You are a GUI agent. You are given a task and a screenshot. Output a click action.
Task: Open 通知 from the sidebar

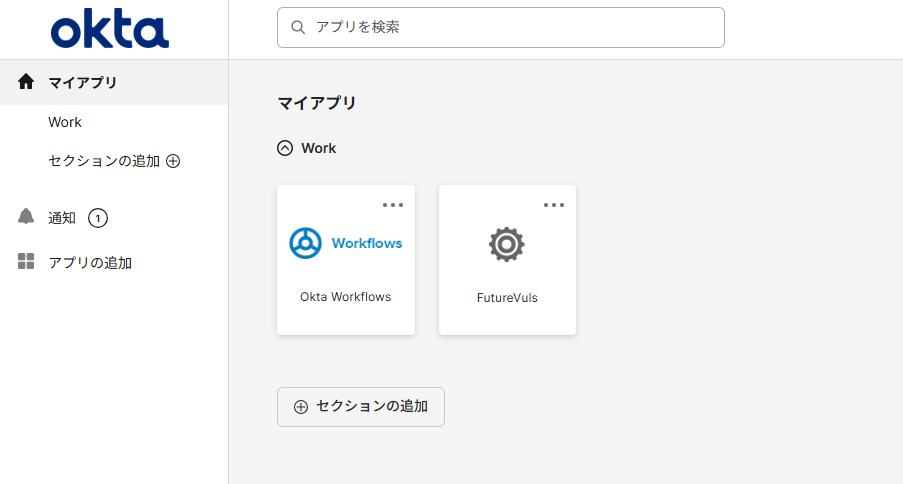click(x=62, y=218)
